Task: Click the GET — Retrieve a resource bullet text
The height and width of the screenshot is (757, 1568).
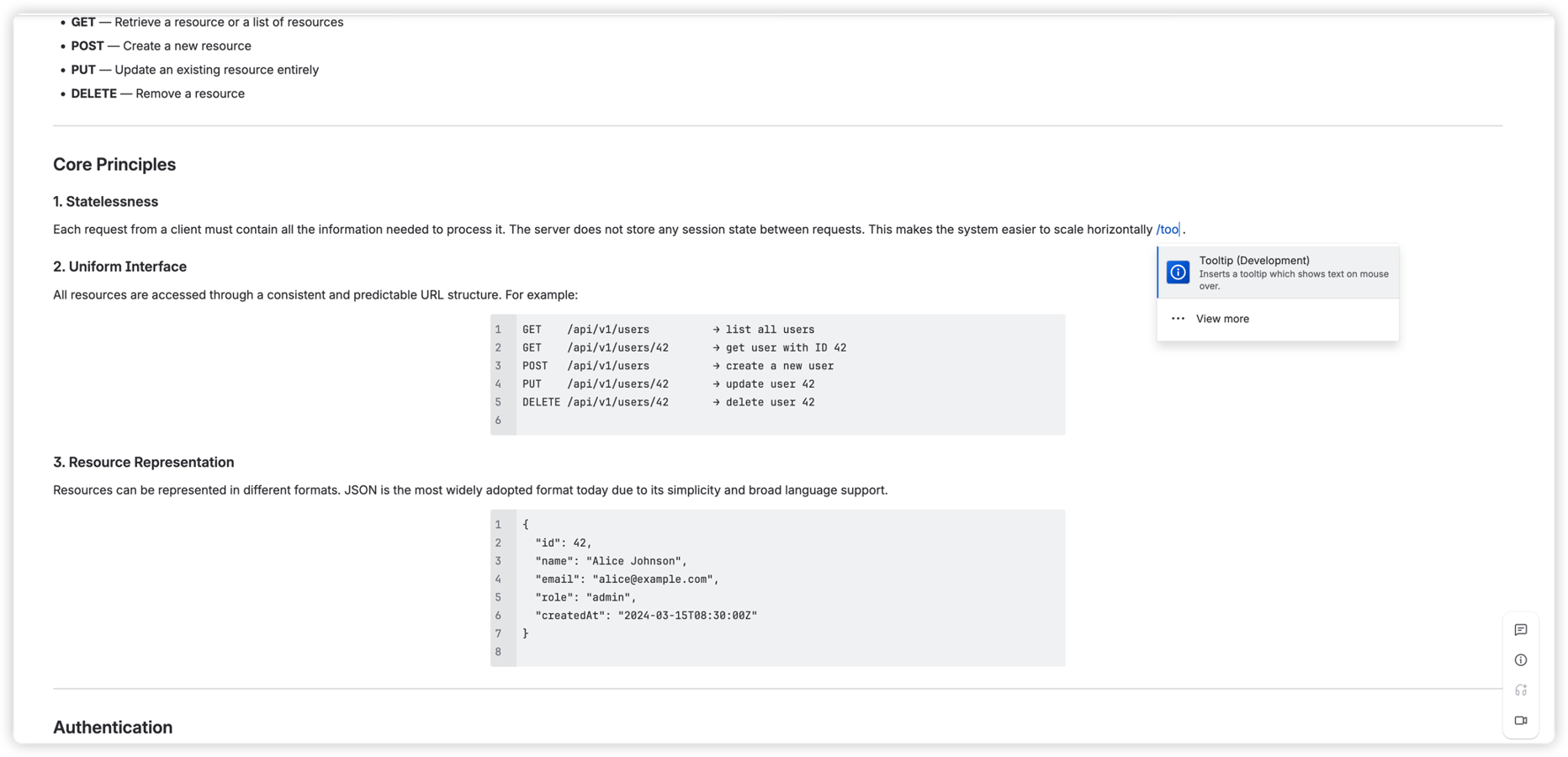Action: click(207, 22)
